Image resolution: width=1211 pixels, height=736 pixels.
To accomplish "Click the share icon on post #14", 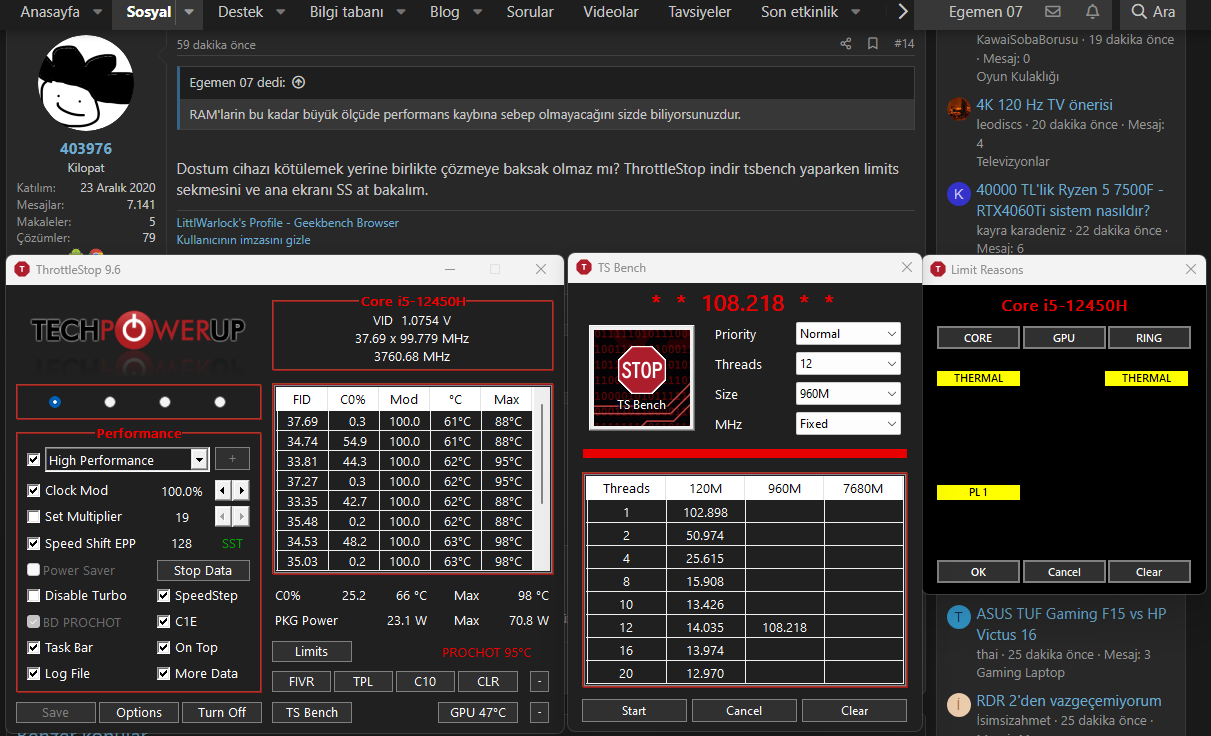I will (x=846, y=44).
